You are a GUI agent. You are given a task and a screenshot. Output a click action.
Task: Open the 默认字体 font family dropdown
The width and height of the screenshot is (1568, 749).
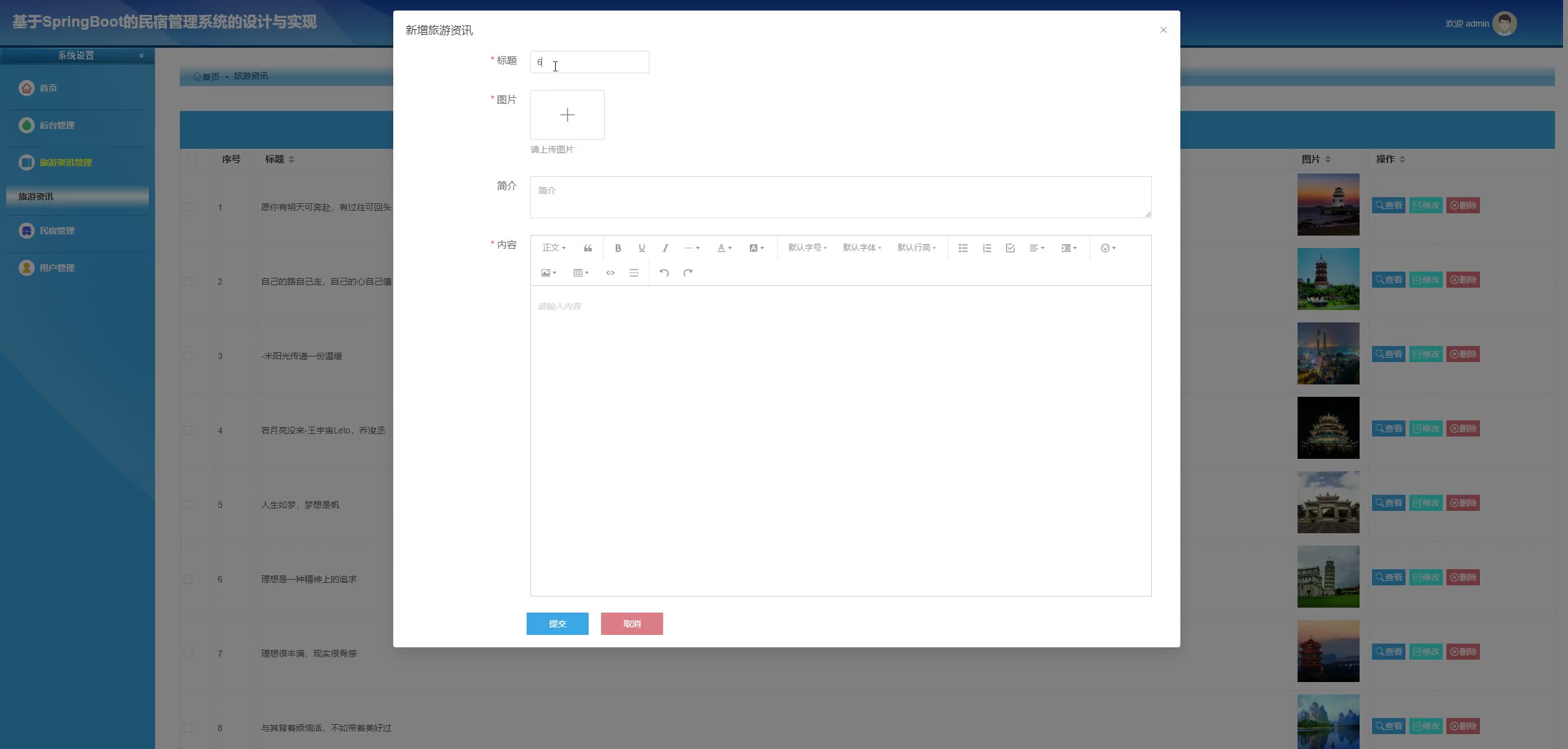tap(862, 248)
